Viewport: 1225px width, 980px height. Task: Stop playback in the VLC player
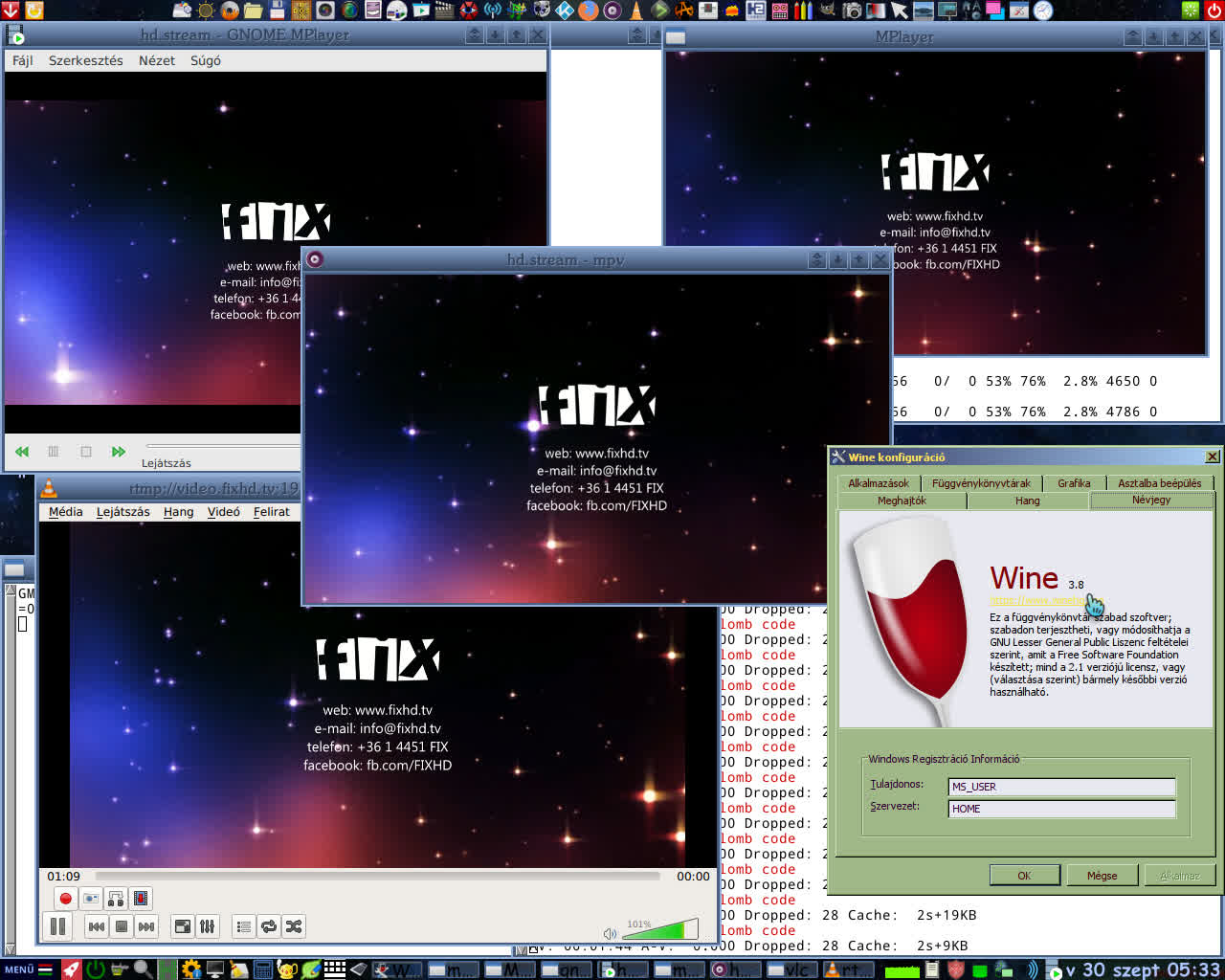[122, 926]
